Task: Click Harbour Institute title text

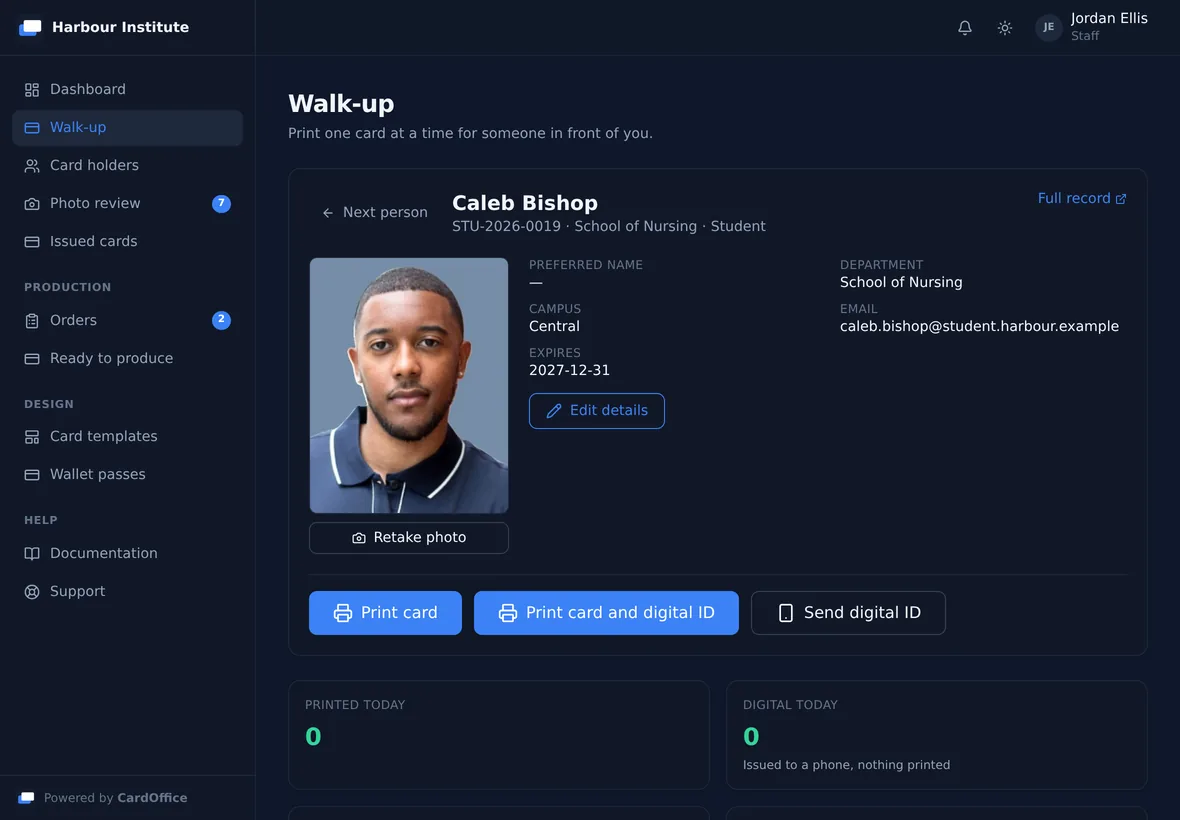Action: 120,27
